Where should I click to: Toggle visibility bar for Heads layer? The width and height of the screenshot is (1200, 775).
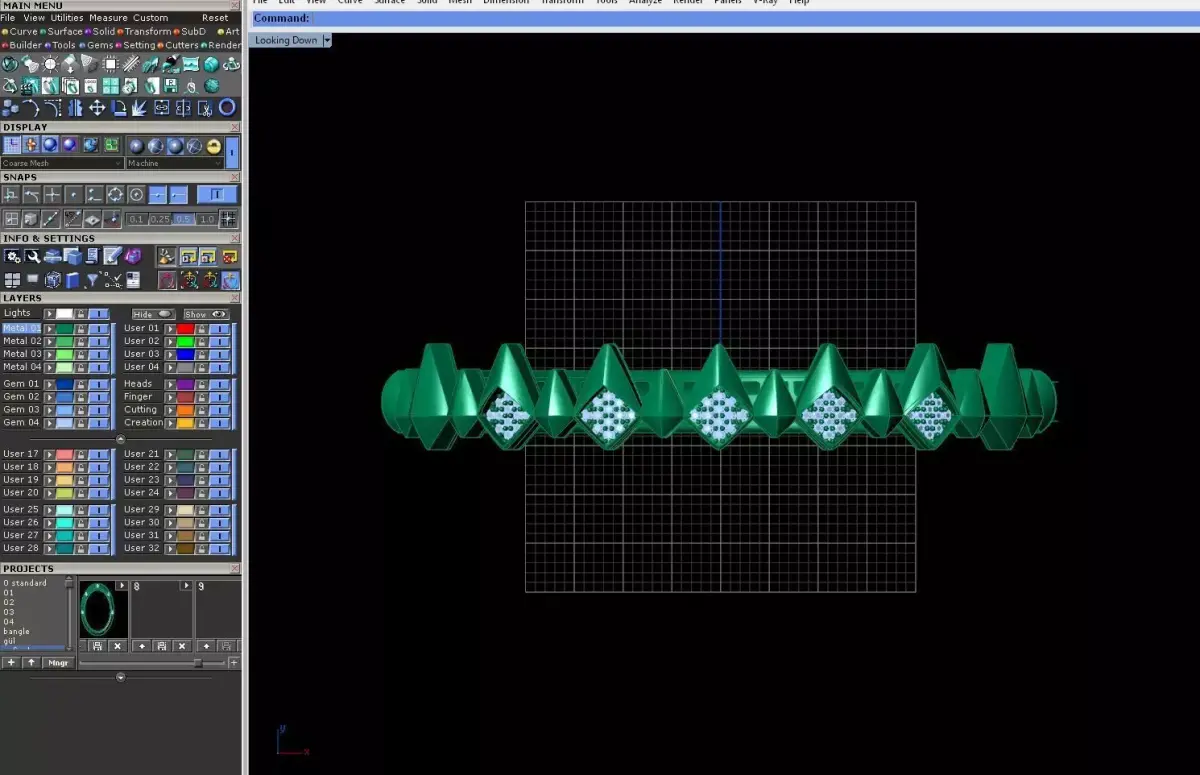pos(219,384)
